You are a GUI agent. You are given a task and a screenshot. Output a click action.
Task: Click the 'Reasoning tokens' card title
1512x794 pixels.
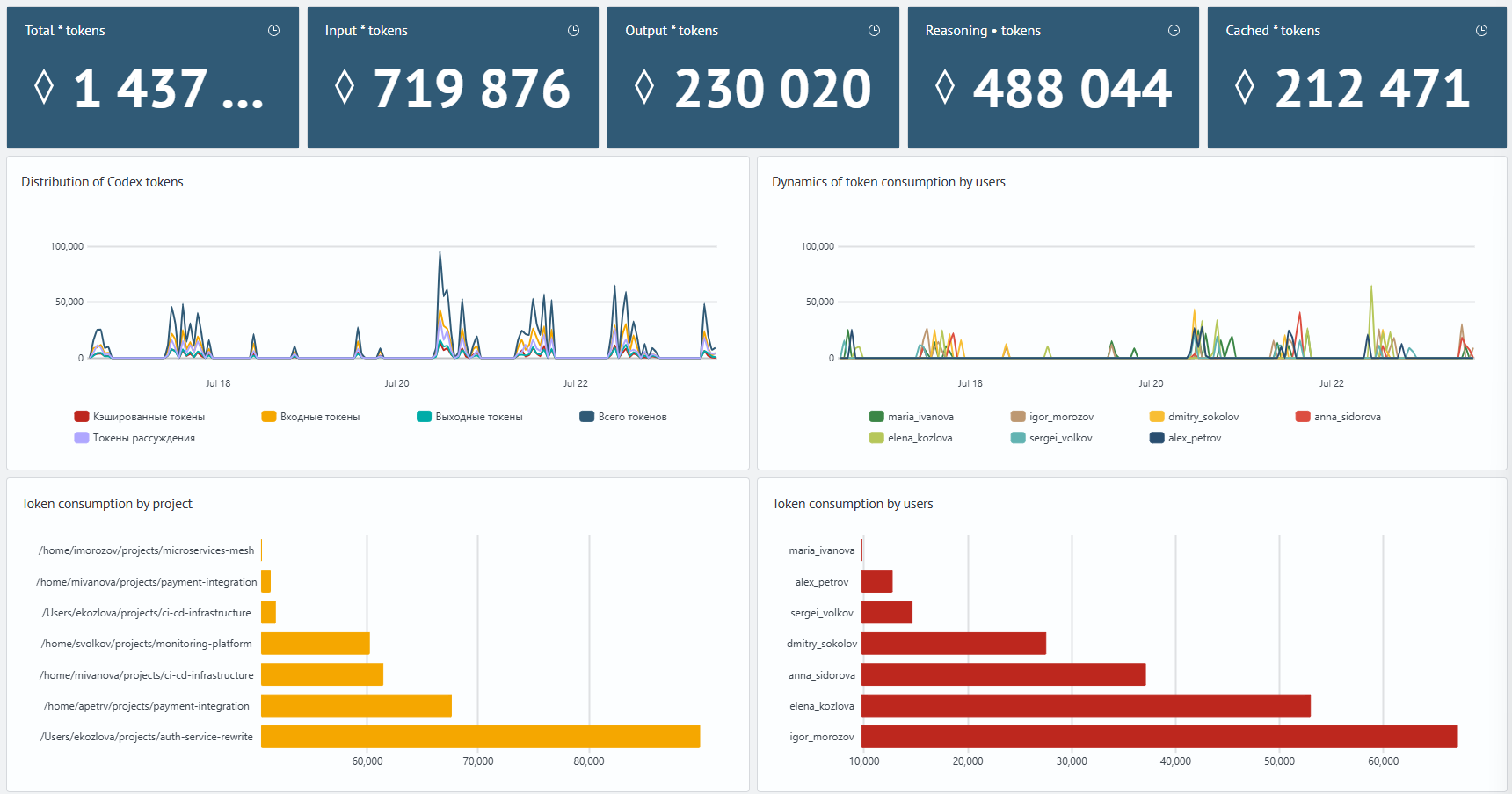click(x=983, y=31)
